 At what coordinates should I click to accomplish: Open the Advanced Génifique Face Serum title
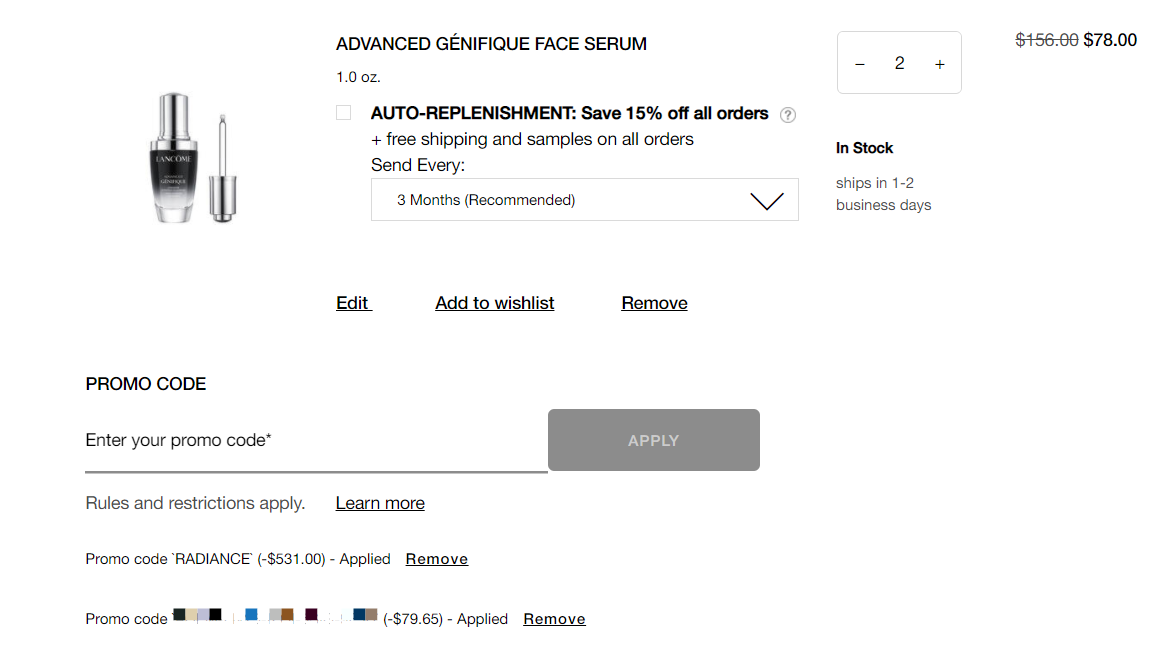pyautogui.click(x=491, y=44)
